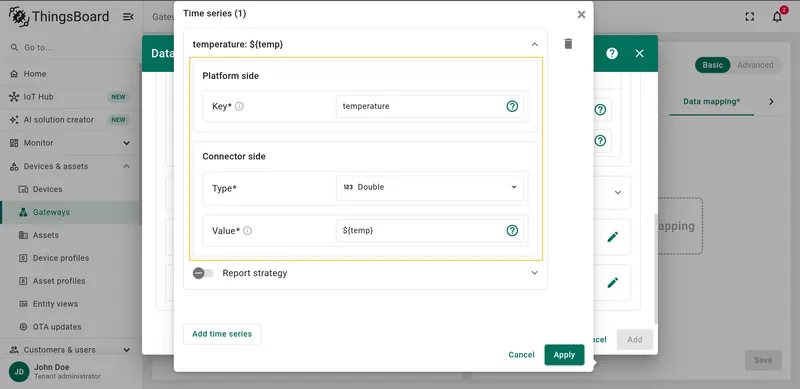Open Home from sidebar
This screenshot has width=800, height=389.
pos(70,74)
